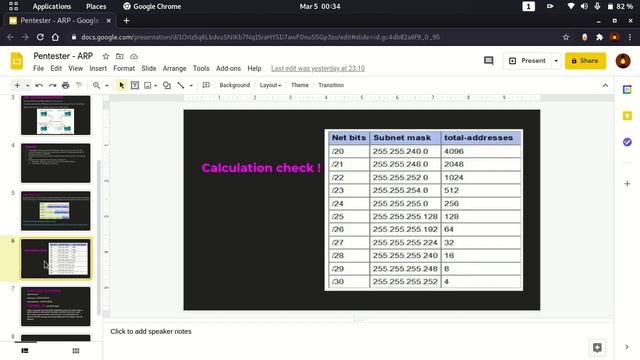Add new slide plus button
This screenshot has width=640, height=360.
17,85
